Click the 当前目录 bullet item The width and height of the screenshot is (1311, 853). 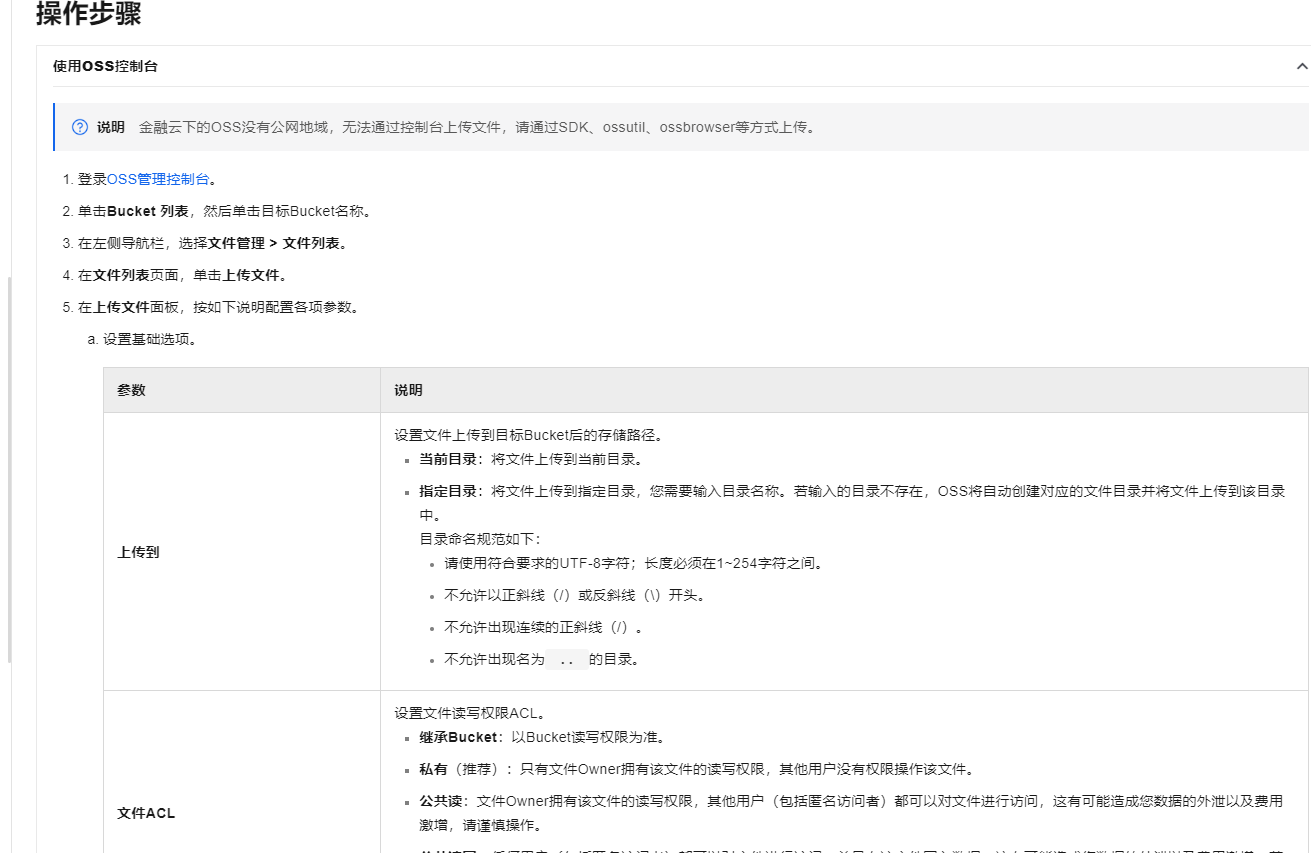[530, 459]
